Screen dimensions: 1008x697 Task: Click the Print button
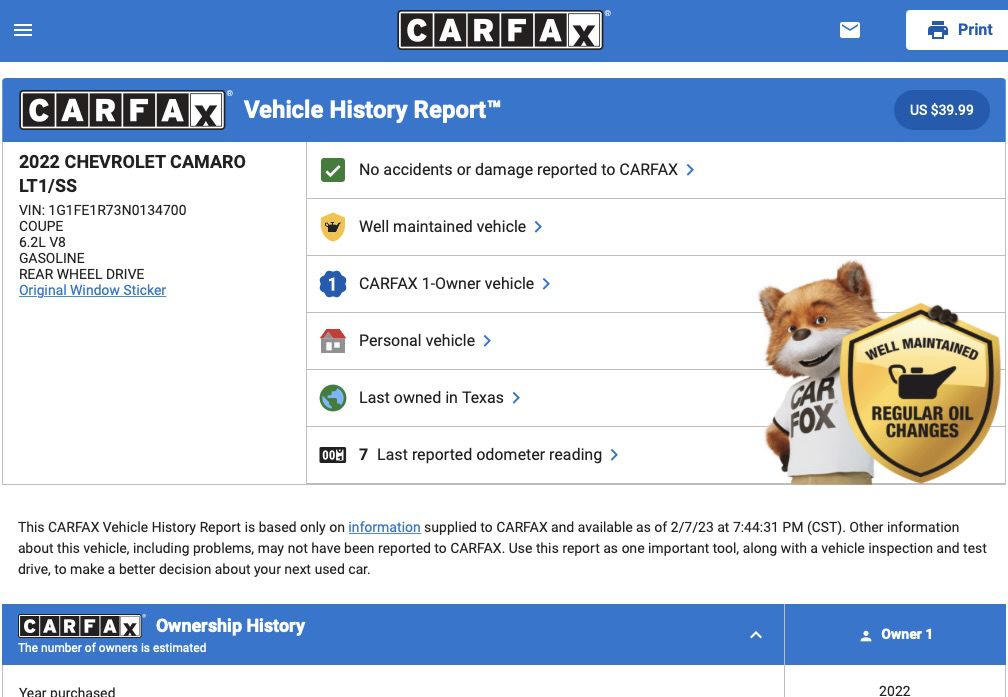pyautogui.click(x=957, y=30)
